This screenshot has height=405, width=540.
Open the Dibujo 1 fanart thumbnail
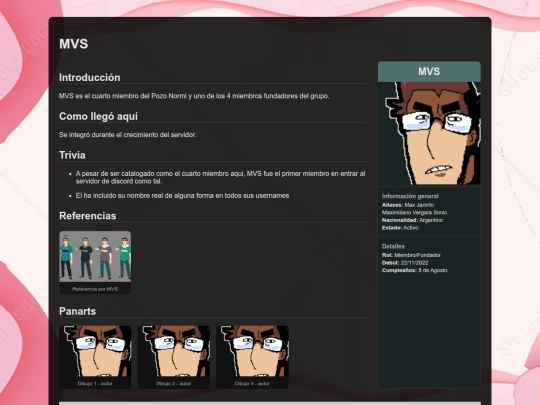pyautogui.click(x=95, y=351)
